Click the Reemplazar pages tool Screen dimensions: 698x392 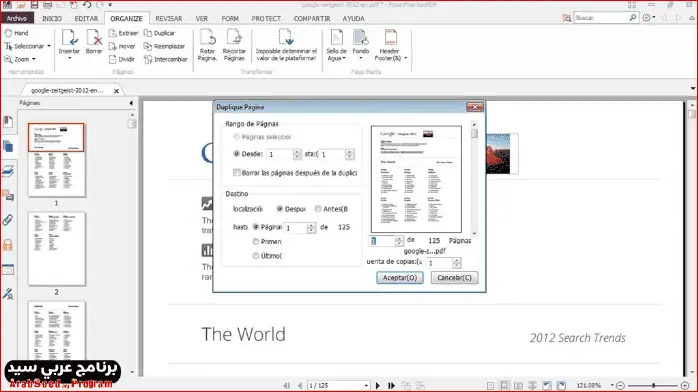164,46
